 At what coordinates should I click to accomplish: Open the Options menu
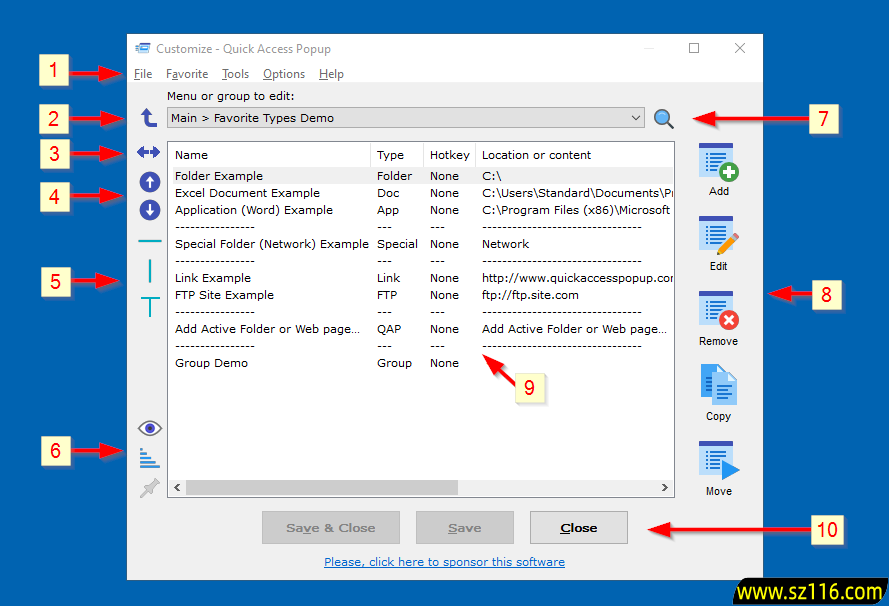coord(284,74)
